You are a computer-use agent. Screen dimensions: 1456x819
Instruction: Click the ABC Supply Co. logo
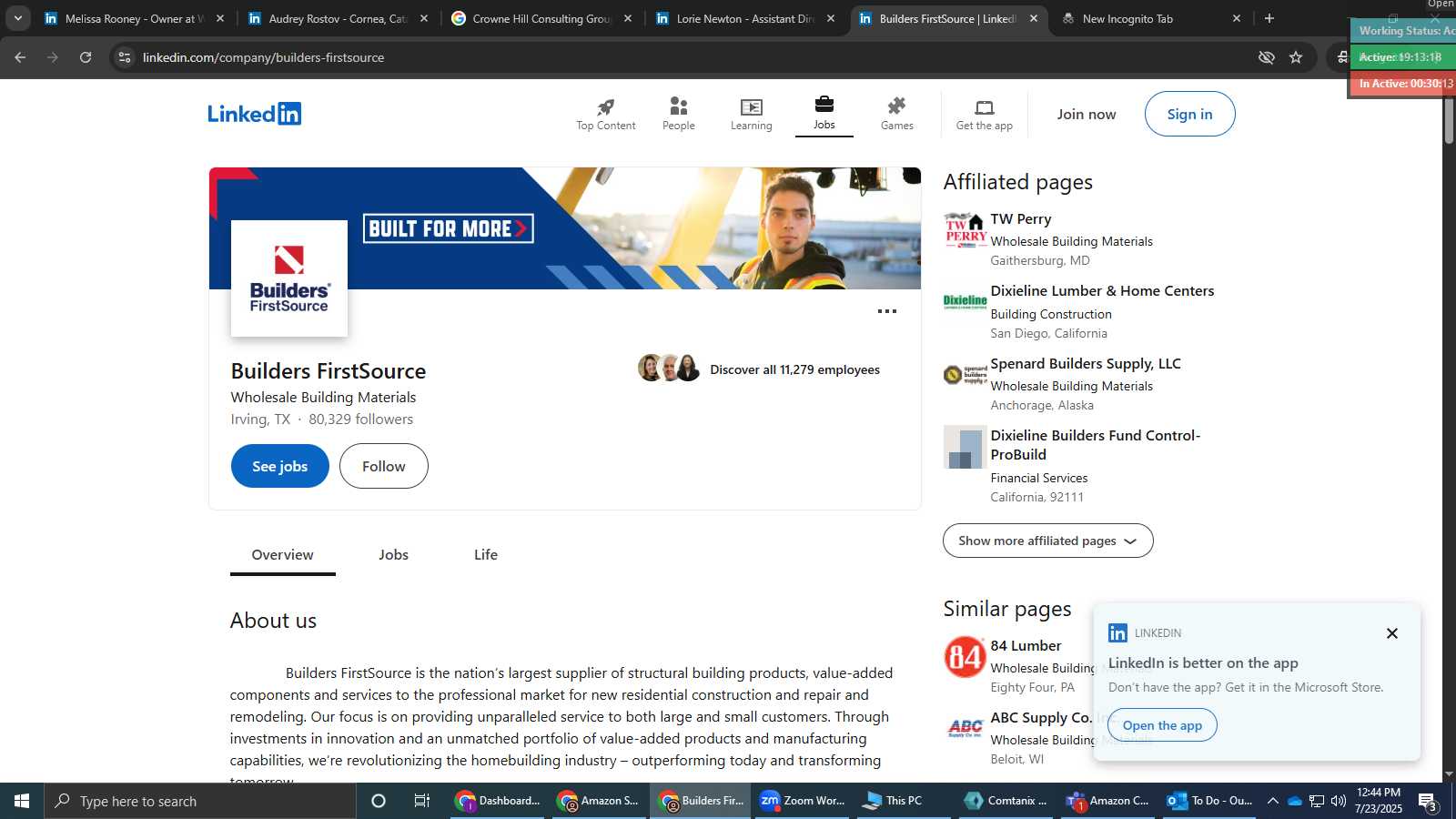(x=966, y=728)
